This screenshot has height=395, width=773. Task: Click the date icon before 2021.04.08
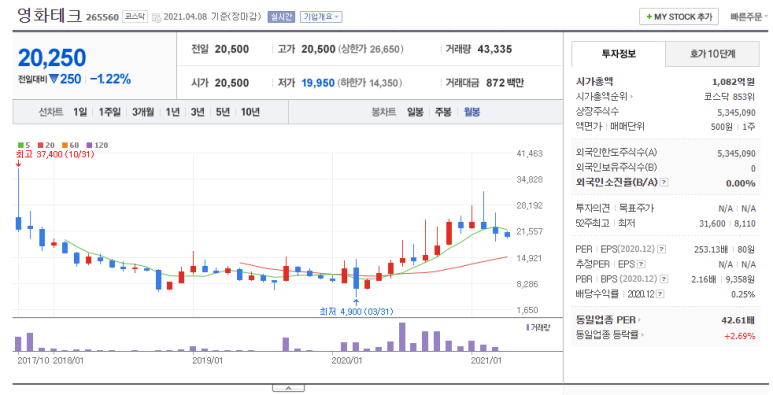tap(156, 18)
